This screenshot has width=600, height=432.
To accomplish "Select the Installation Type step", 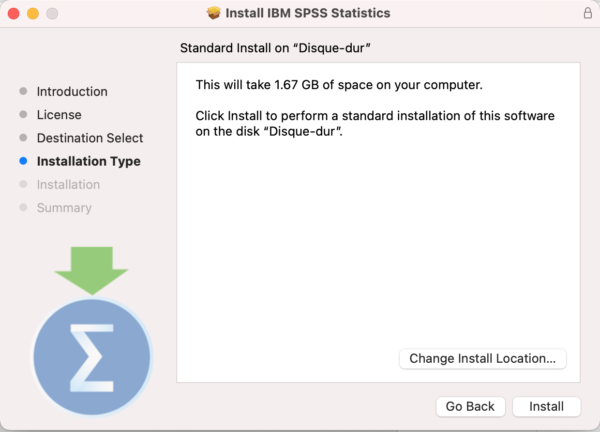I will pos(88,161).
